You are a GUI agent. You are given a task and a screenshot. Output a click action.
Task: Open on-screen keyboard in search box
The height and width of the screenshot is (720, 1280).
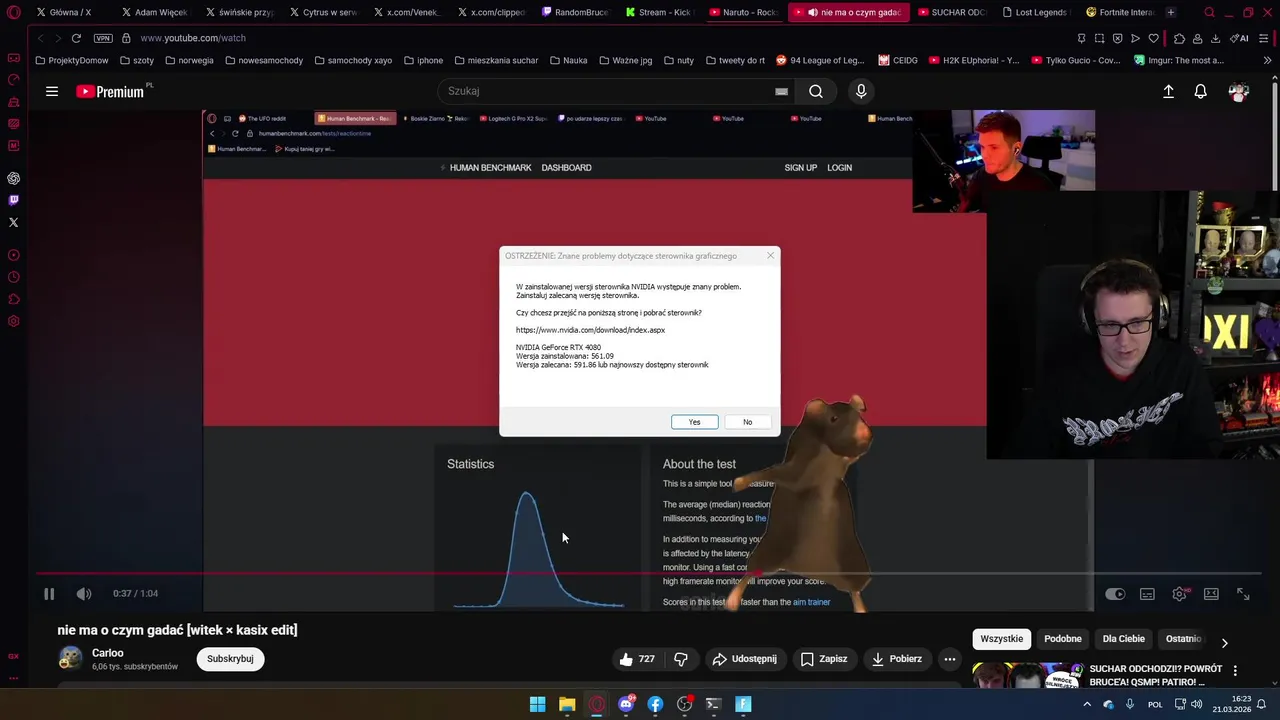coord(781,91)
